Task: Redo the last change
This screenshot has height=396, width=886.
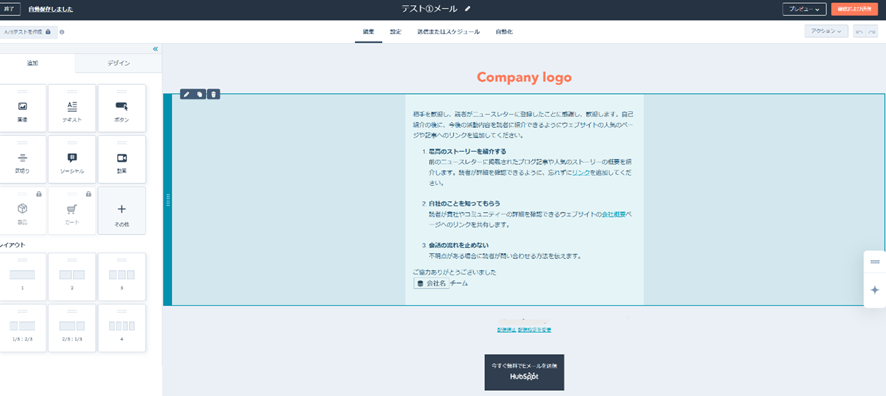Action: click(x=872, y=32)
